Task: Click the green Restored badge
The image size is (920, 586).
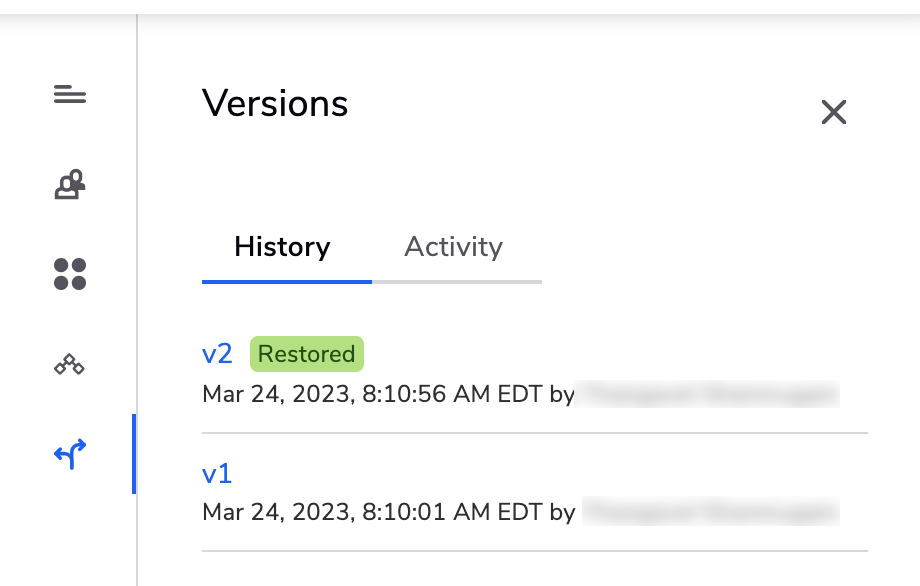Action: pyautogui.click(x=307, y=354)
